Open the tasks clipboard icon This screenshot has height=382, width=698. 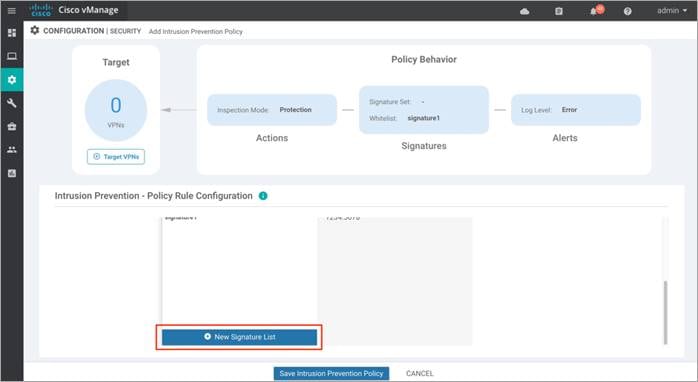559,11
